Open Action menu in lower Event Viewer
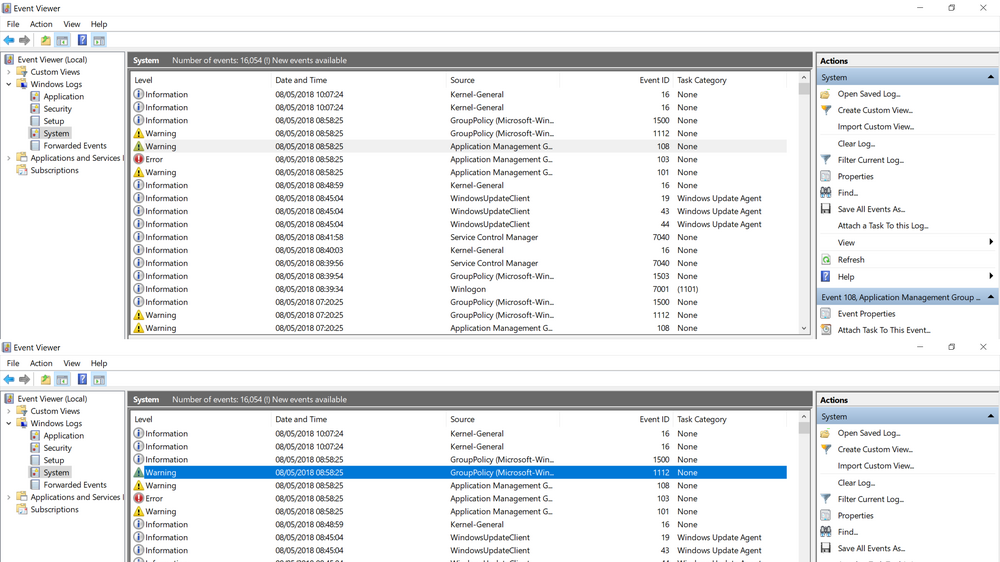Image resolution: width=1000 pixels, height=562 pixels. (41, 364)
